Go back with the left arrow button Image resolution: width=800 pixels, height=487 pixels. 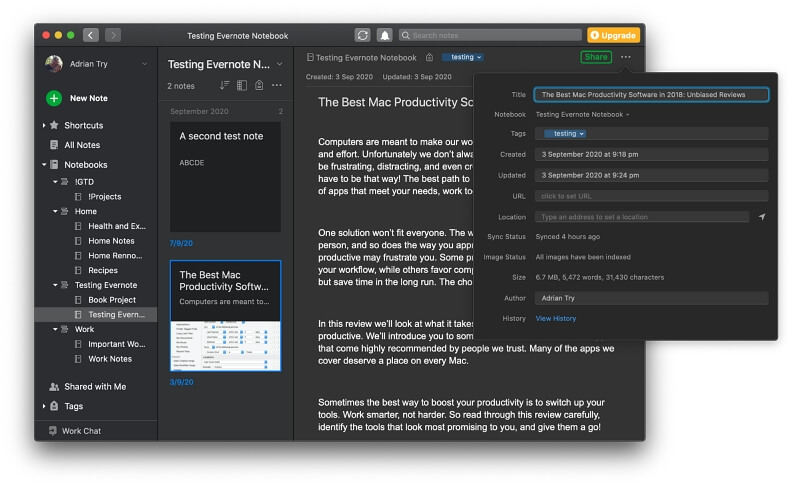pos(91,35)
